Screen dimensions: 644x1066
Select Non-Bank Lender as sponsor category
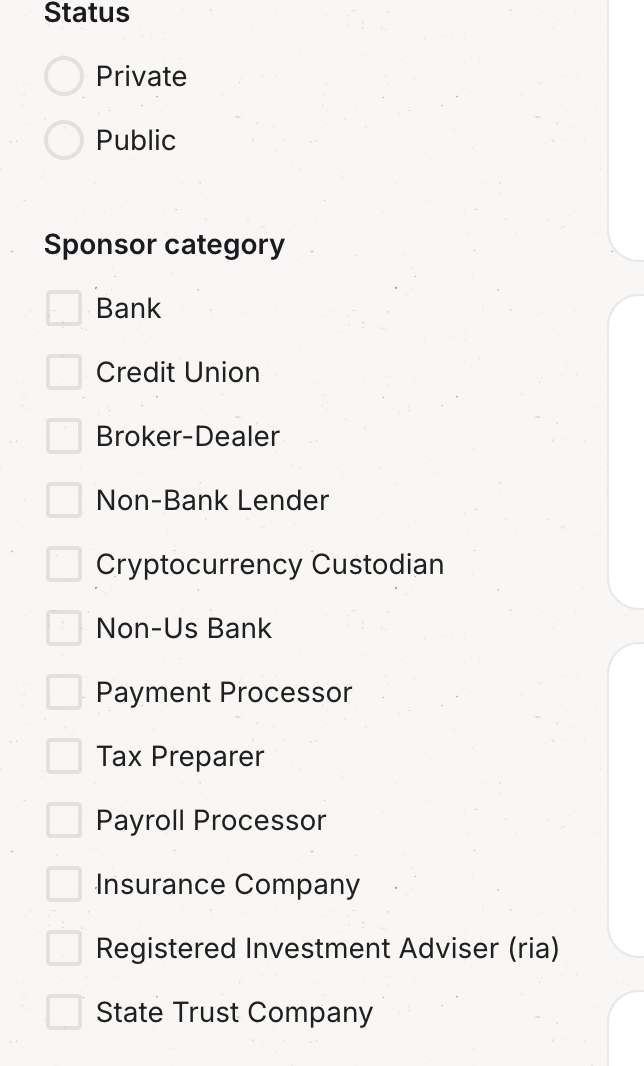coord(63,500)
